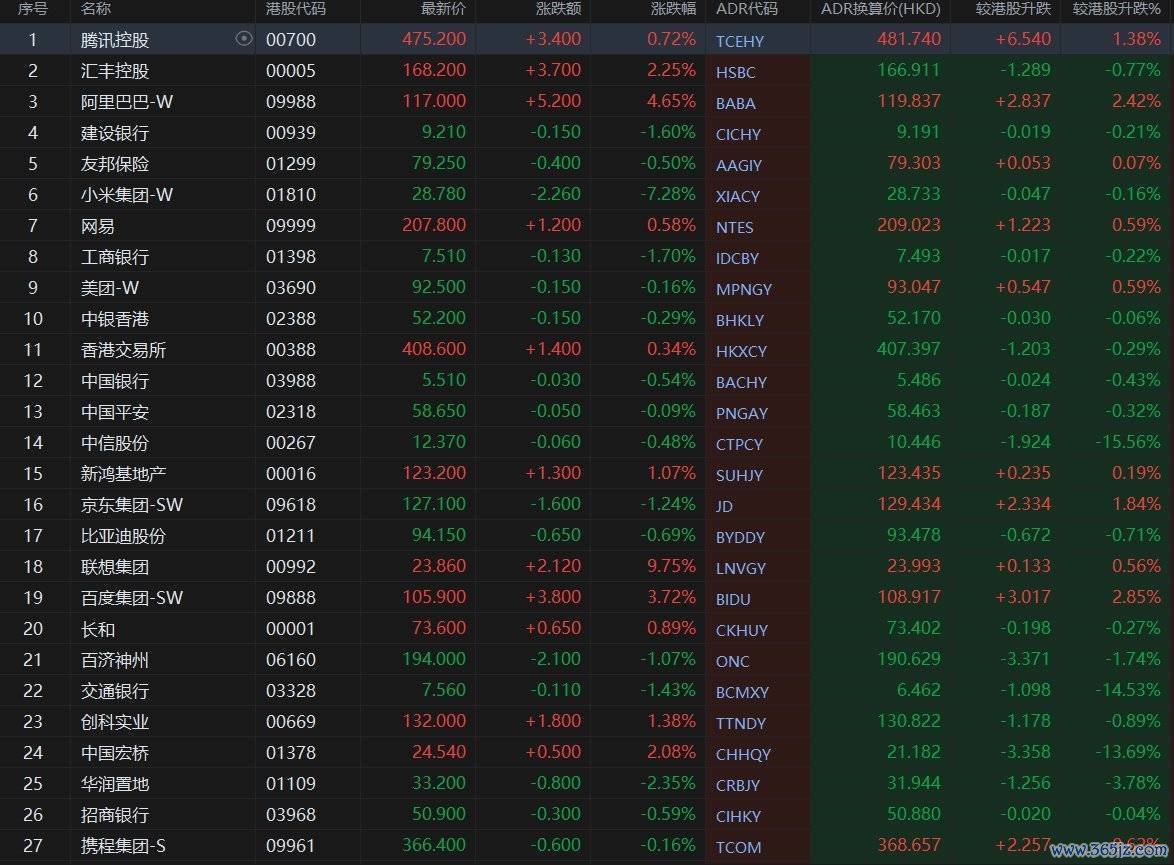Viewport: 1174px width, 865px height.
Task: Click the BIDU ADR code
Action: [733, 599]
